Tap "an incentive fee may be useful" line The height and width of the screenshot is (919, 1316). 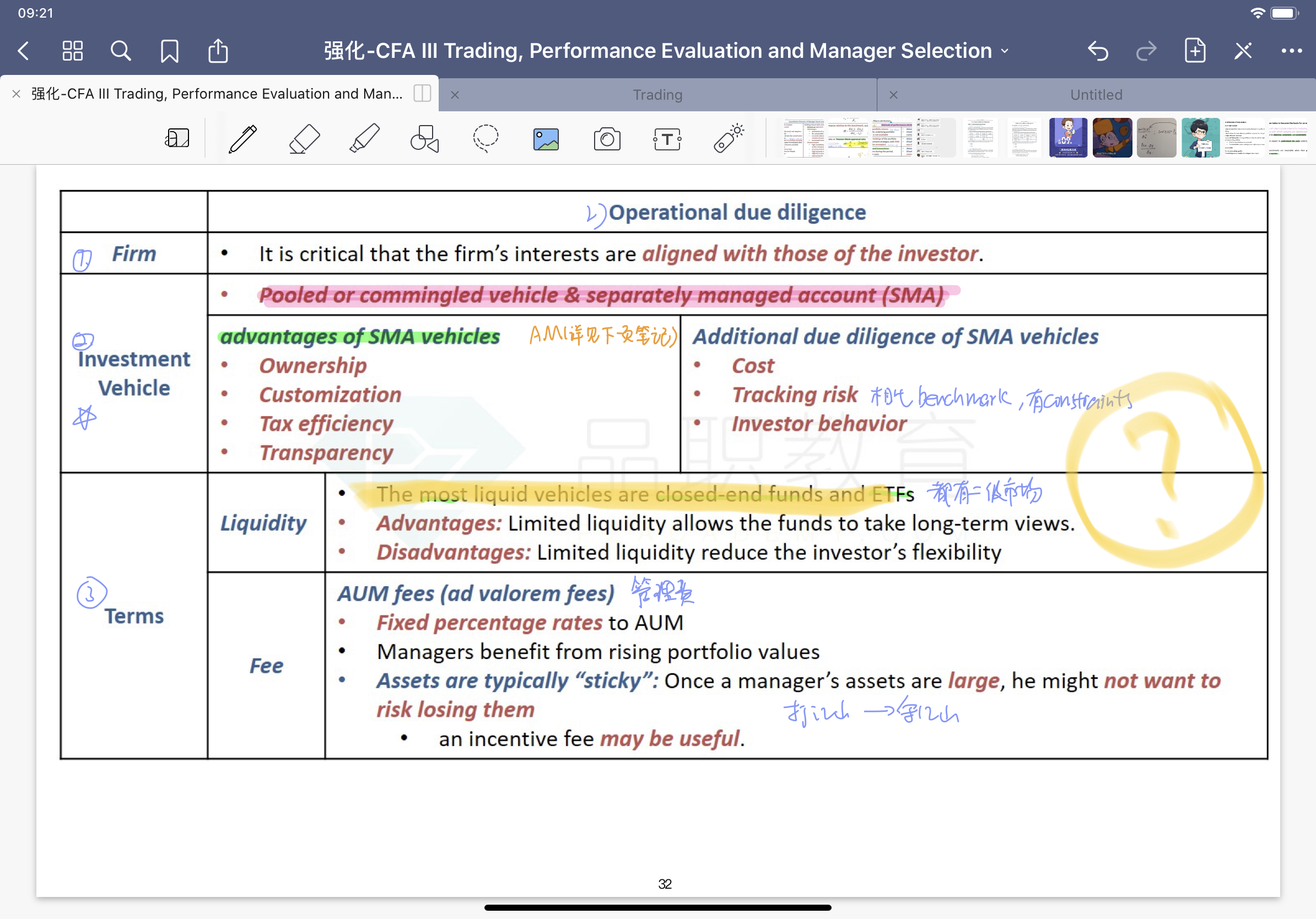pyautogui.click(x=591, y=739)
